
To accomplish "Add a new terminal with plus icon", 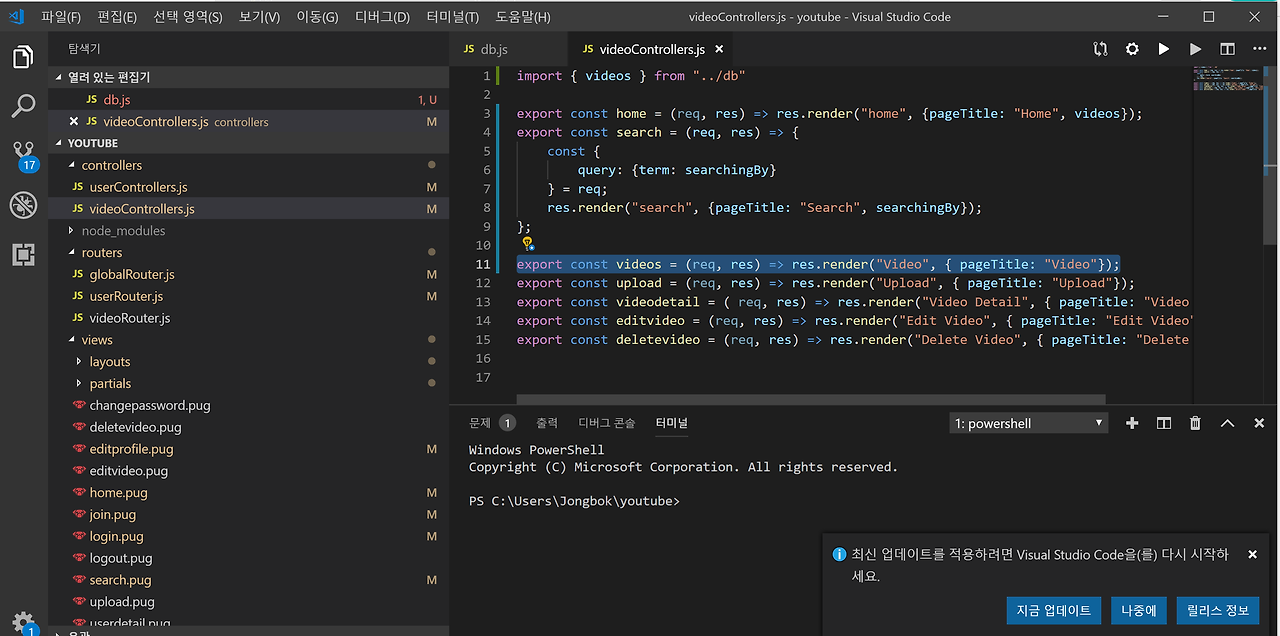I will (x=1132, y=423).
